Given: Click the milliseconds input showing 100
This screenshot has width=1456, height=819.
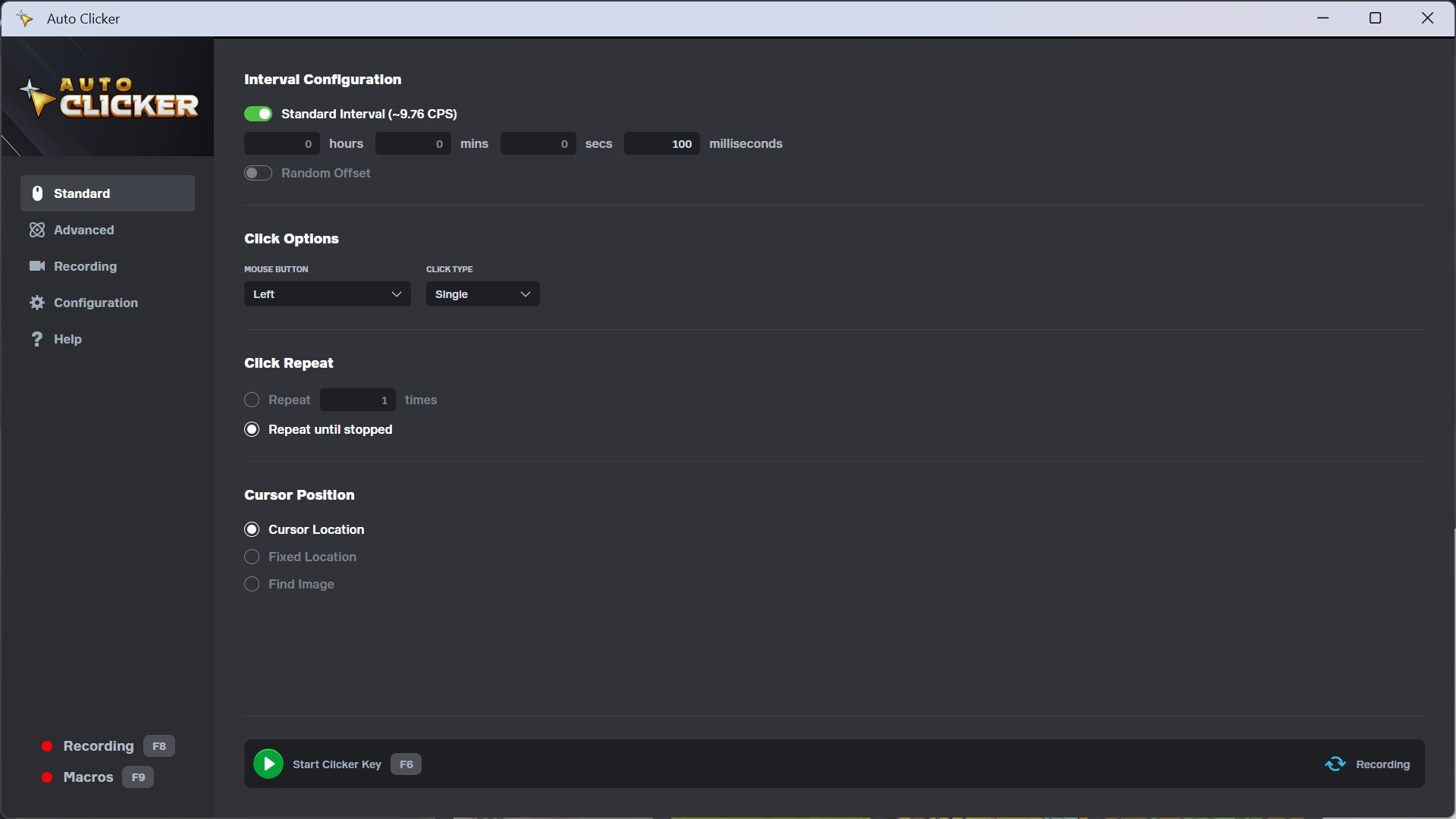Looking at the screenshot, I should tap(661, 143).
